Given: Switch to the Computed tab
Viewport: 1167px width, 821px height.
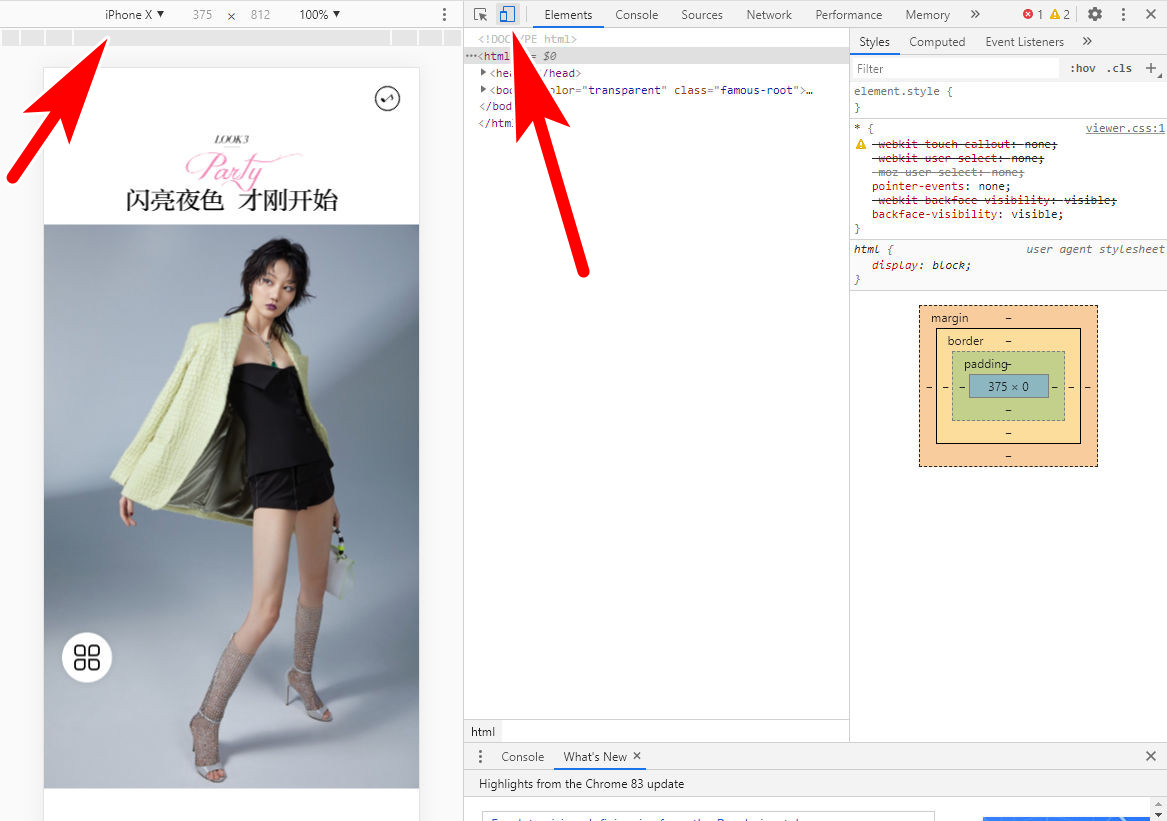Looking at the screenshot, I should [x=937, y=42].
